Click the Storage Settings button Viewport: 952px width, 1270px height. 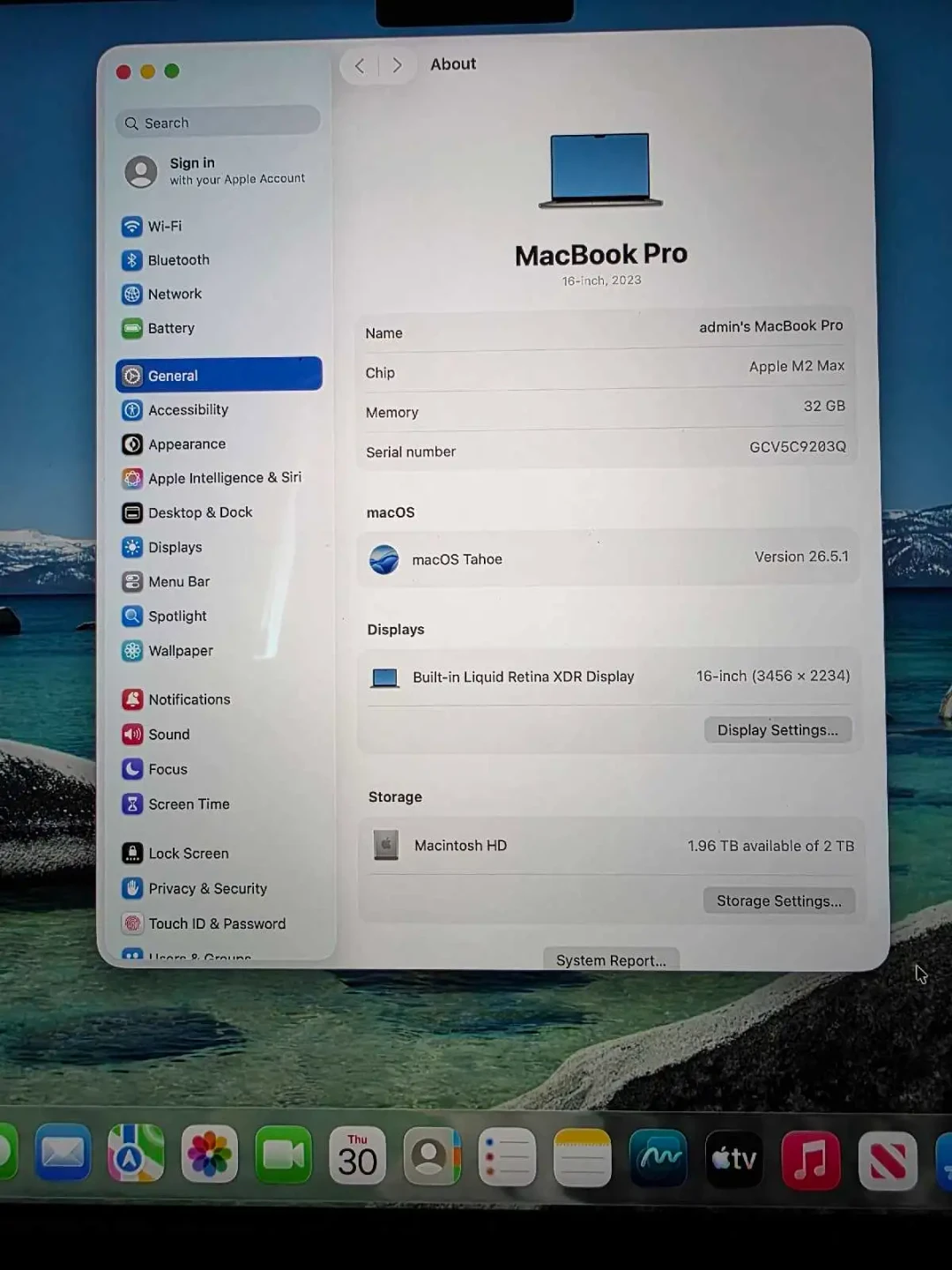tap(779, 901)
